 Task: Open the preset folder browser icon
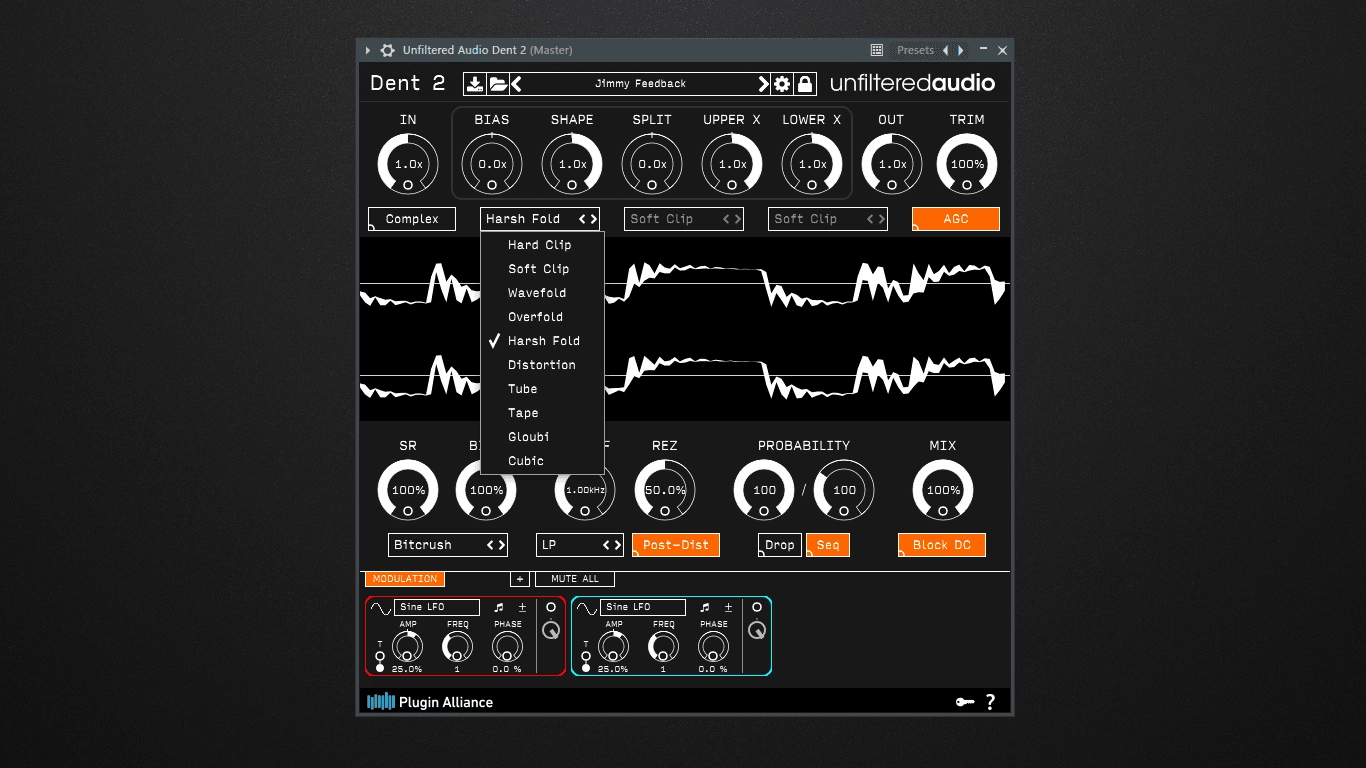click(498, 84)
